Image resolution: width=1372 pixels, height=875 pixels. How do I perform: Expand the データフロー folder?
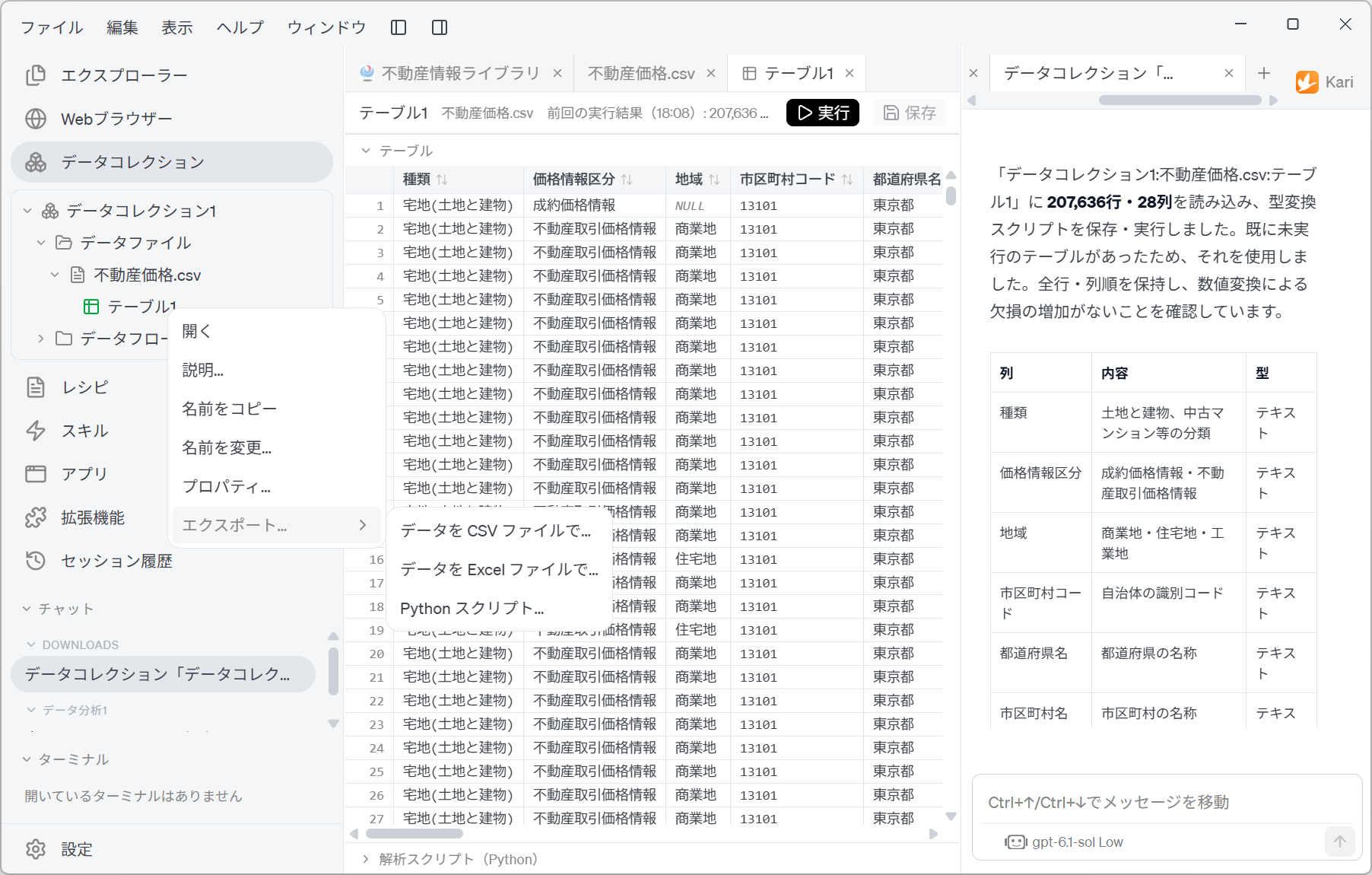click(x=41, y=339)
